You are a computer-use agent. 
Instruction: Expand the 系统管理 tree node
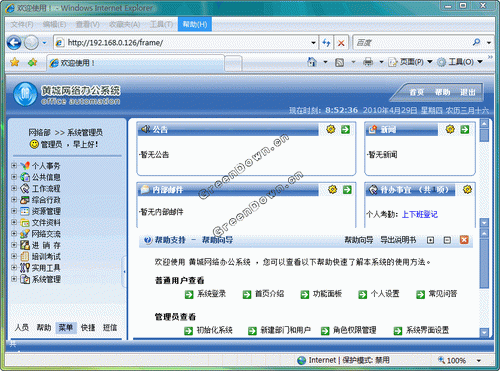14,279
